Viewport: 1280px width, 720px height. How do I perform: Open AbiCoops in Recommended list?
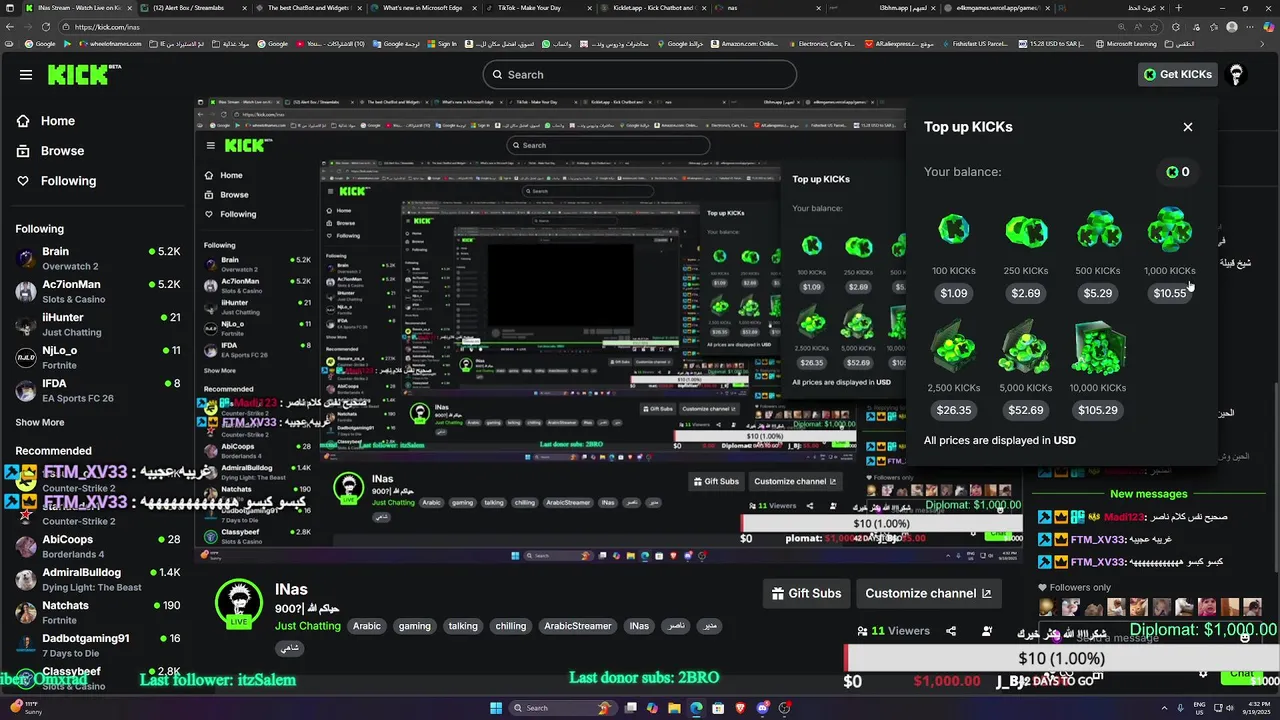tap(98, 547)
